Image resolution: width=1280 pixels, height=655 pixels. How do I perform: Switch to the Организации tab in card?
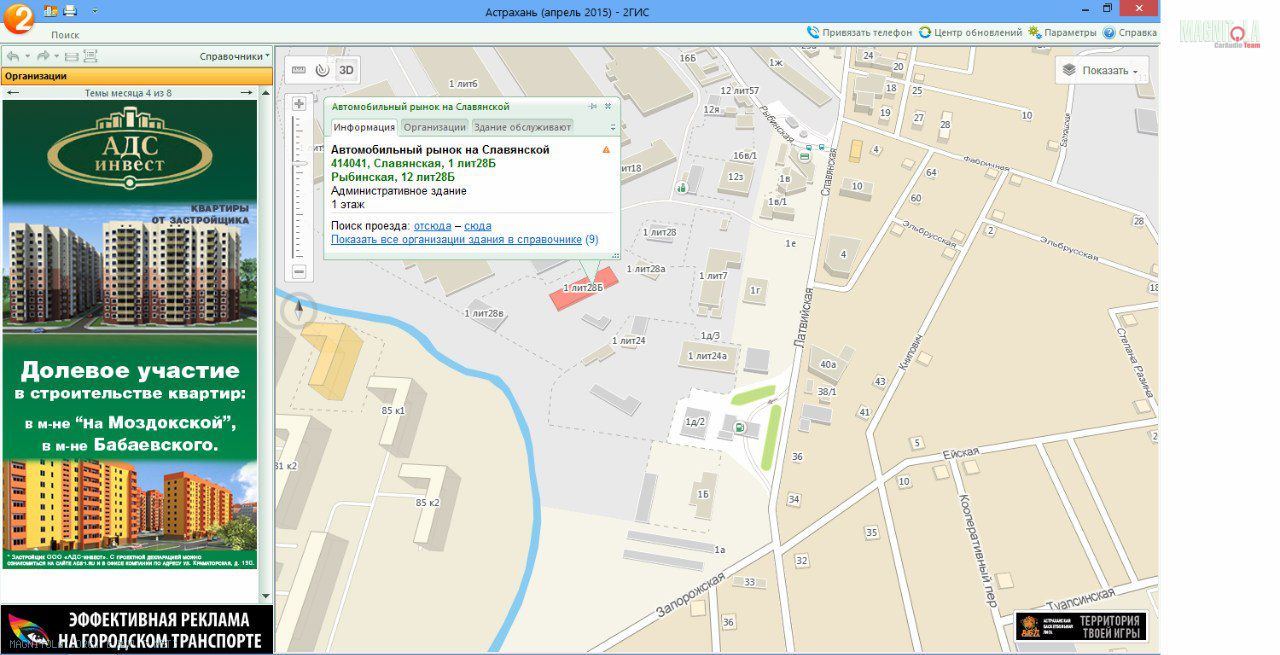pyautogui.click(x=435, y=127)
